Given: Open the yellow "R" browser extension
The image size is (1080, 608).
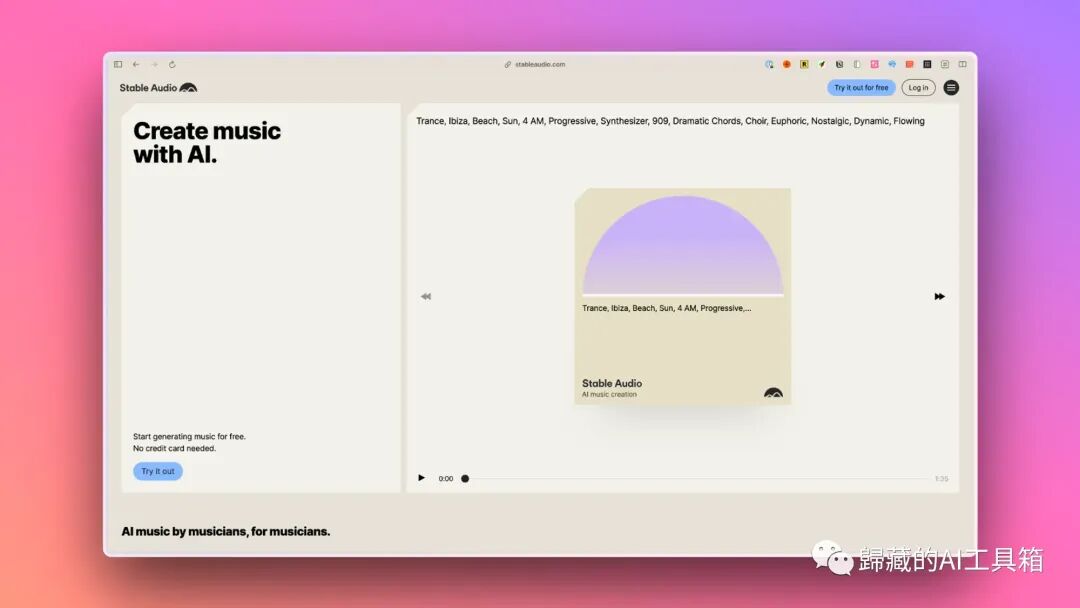Looking at the screenshot, I should [804, 65].
